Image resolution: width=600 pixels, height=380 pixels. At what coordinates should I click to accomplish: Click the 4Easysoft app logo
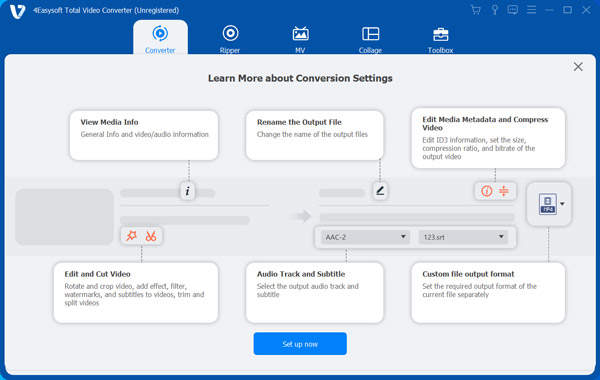click(17, 11)
